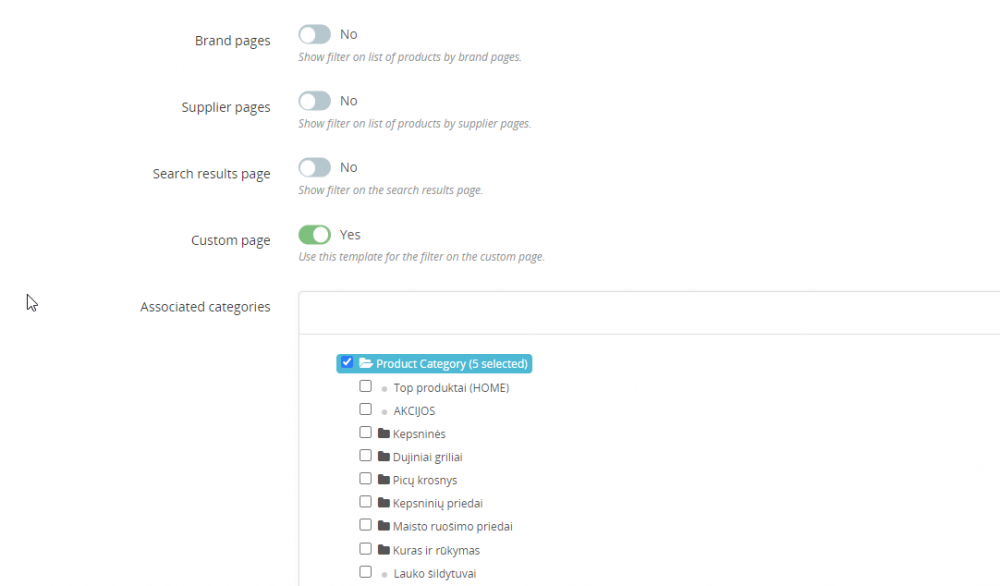Enable the Brand pages toggle
Screen dimensions: 1000x586
point(314,33)
